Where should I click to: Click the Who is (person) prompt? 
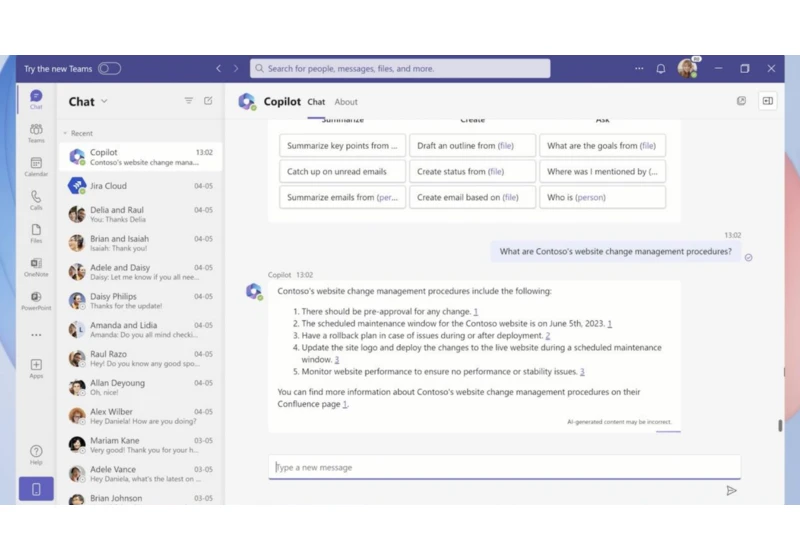pyautogui.click(x=603, y=197)
